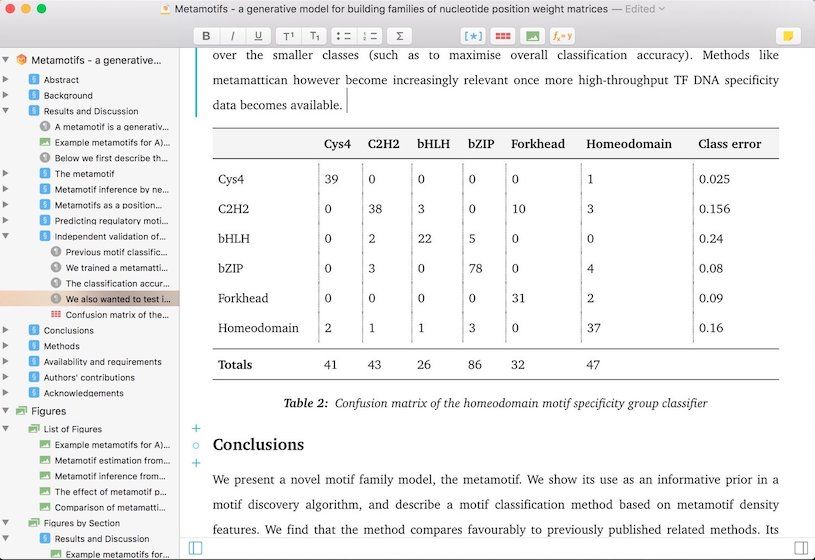
Task: Toggle italic text style
Action: 233,36
